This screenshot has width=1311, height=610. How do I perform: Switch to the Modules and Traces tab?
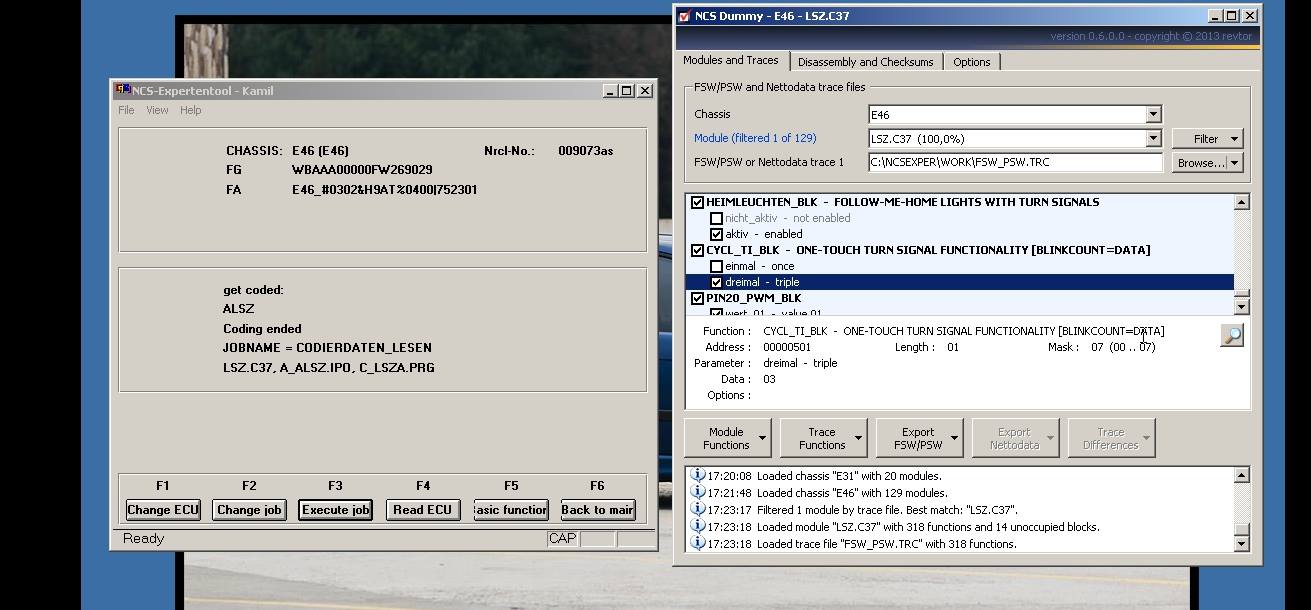(x=731, y=60)
